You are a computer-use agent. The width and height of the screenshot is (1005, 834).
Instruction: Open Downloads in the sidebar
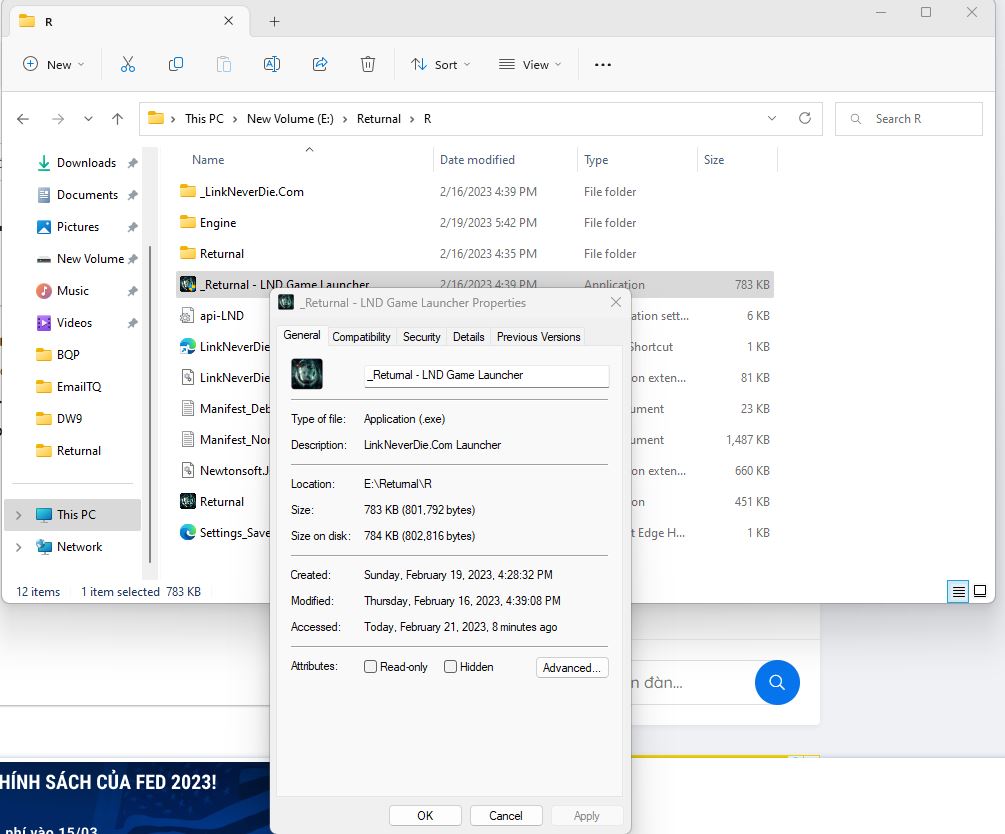coord(86,163)
